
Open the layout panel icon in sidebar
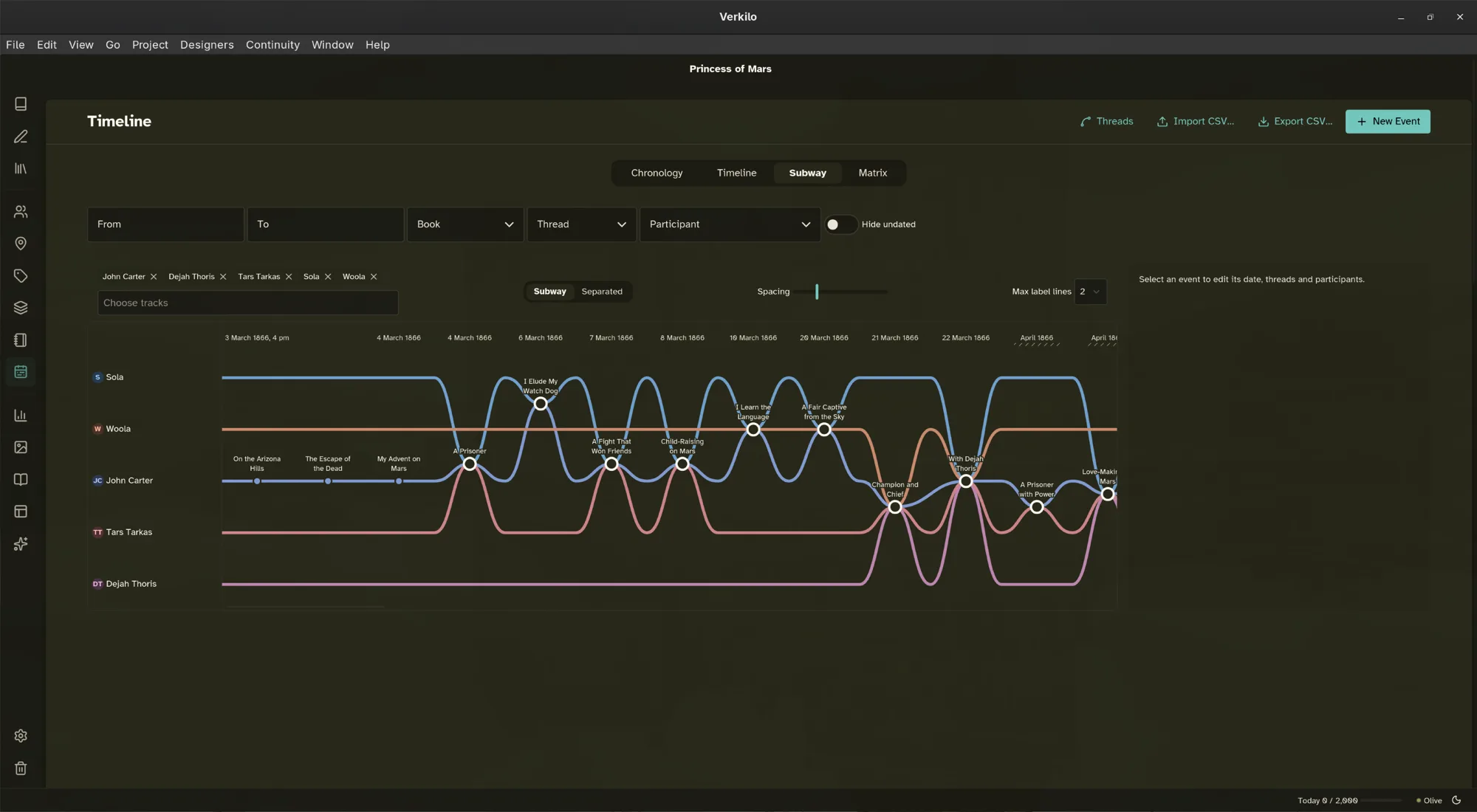pos(21,512)
